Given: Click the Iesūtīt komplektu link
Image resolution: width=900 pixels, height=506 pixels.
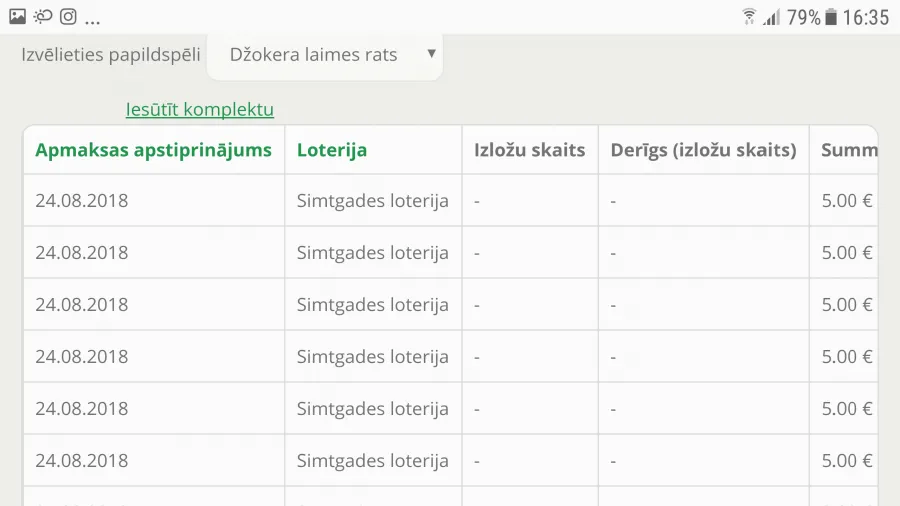Looking at the screenshot, I should pos(200,109).
